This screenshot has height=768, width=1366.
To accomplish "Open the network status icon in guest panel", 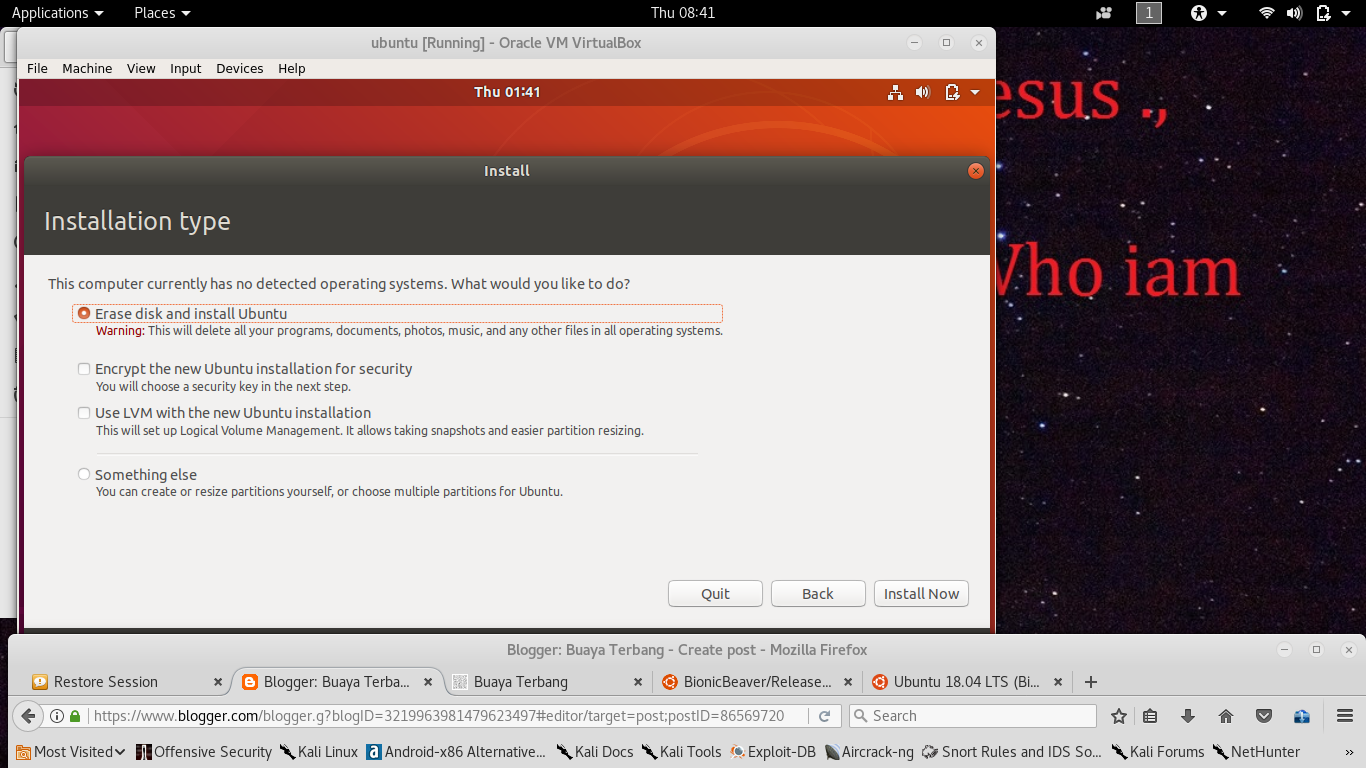I will pos(895,91).
